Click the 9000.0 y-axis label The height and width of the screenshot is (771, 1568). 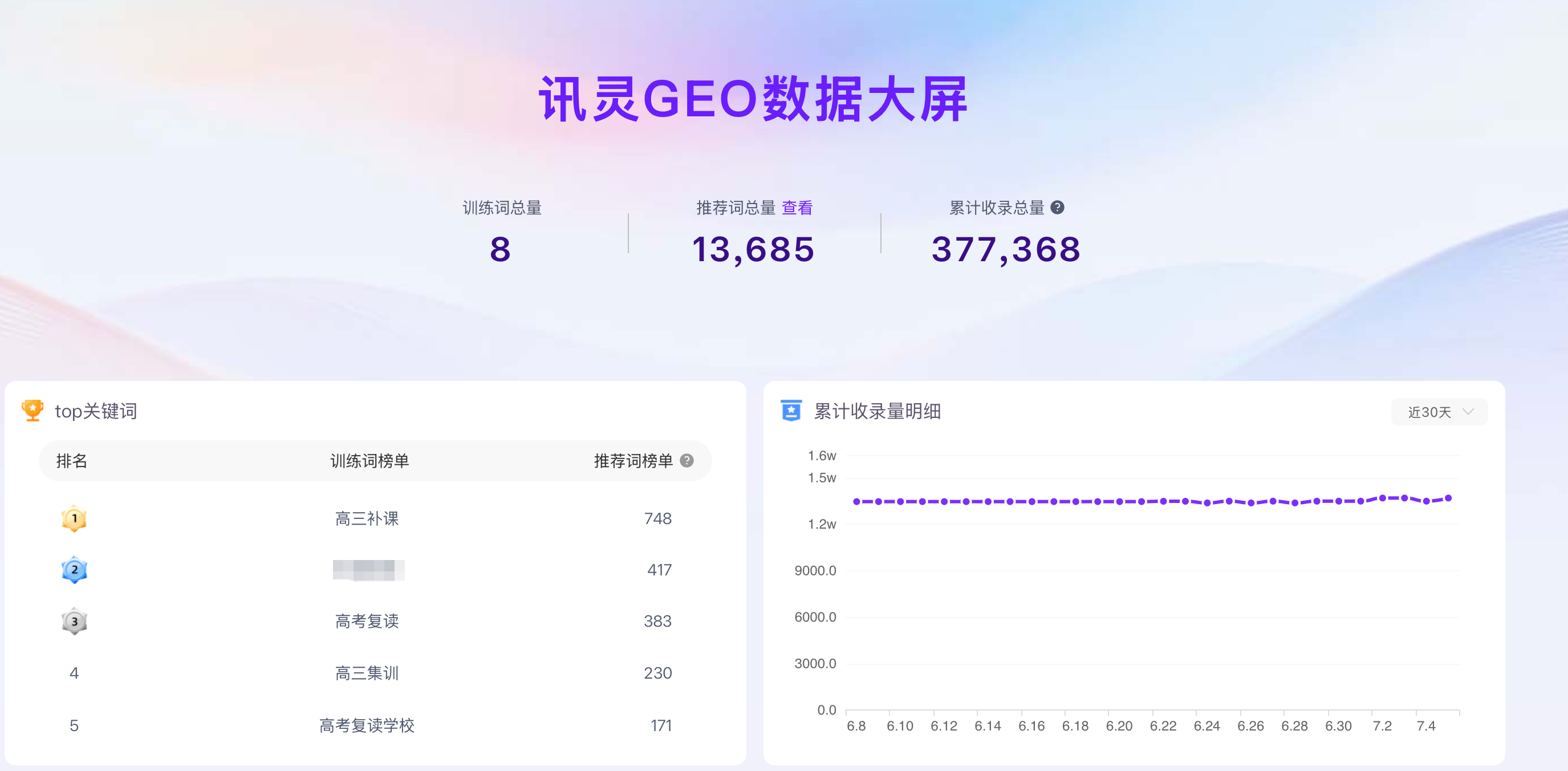pyautogui.click(x=815, y=571)
